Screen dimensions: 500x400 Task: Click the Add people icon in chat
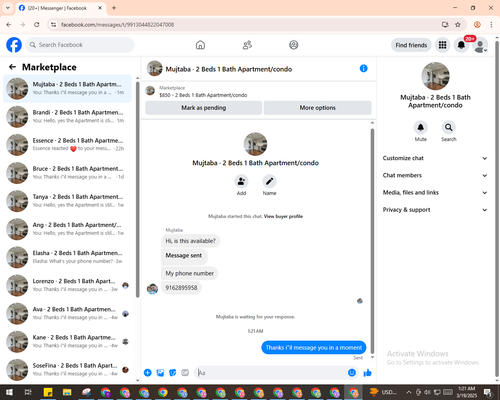click(241, 181)
